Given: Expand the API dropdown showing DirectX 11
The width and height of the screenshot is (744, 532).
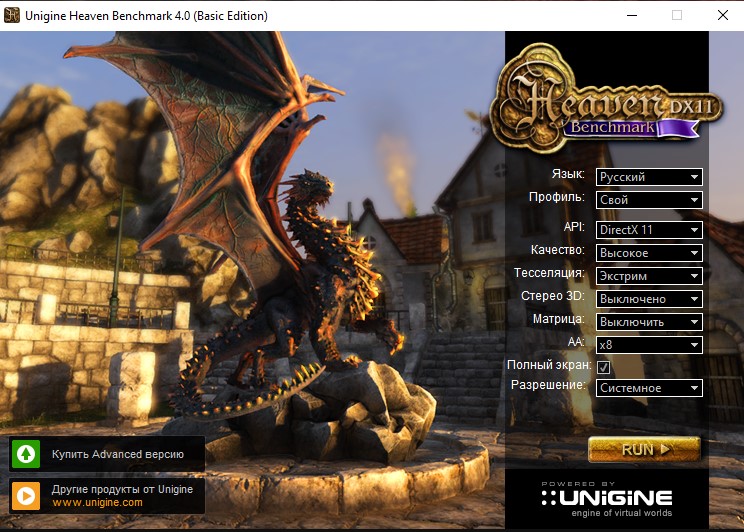Looking at the screenshot, I should [649, 230].
